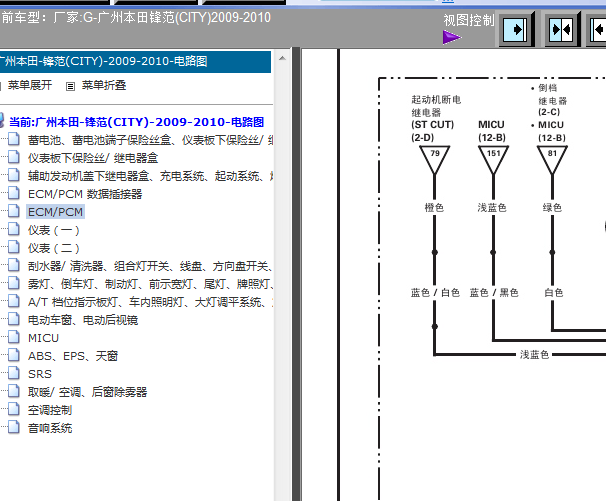This screenshot has height=501, width=606.
Task: Click the purple arrow under 视图控制
Action: [452, 37]
